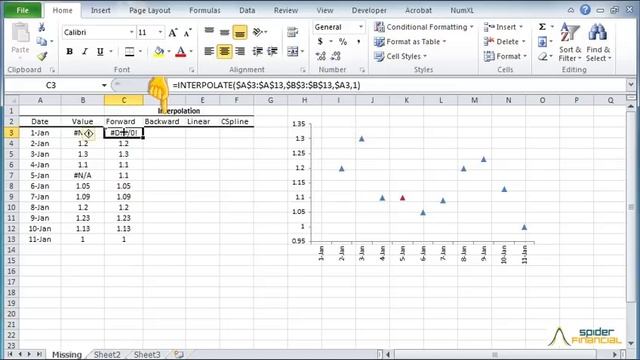The width and height of the screenshot is (640, 360).
Task: Decrease decimal places
Action: (336, 56)
